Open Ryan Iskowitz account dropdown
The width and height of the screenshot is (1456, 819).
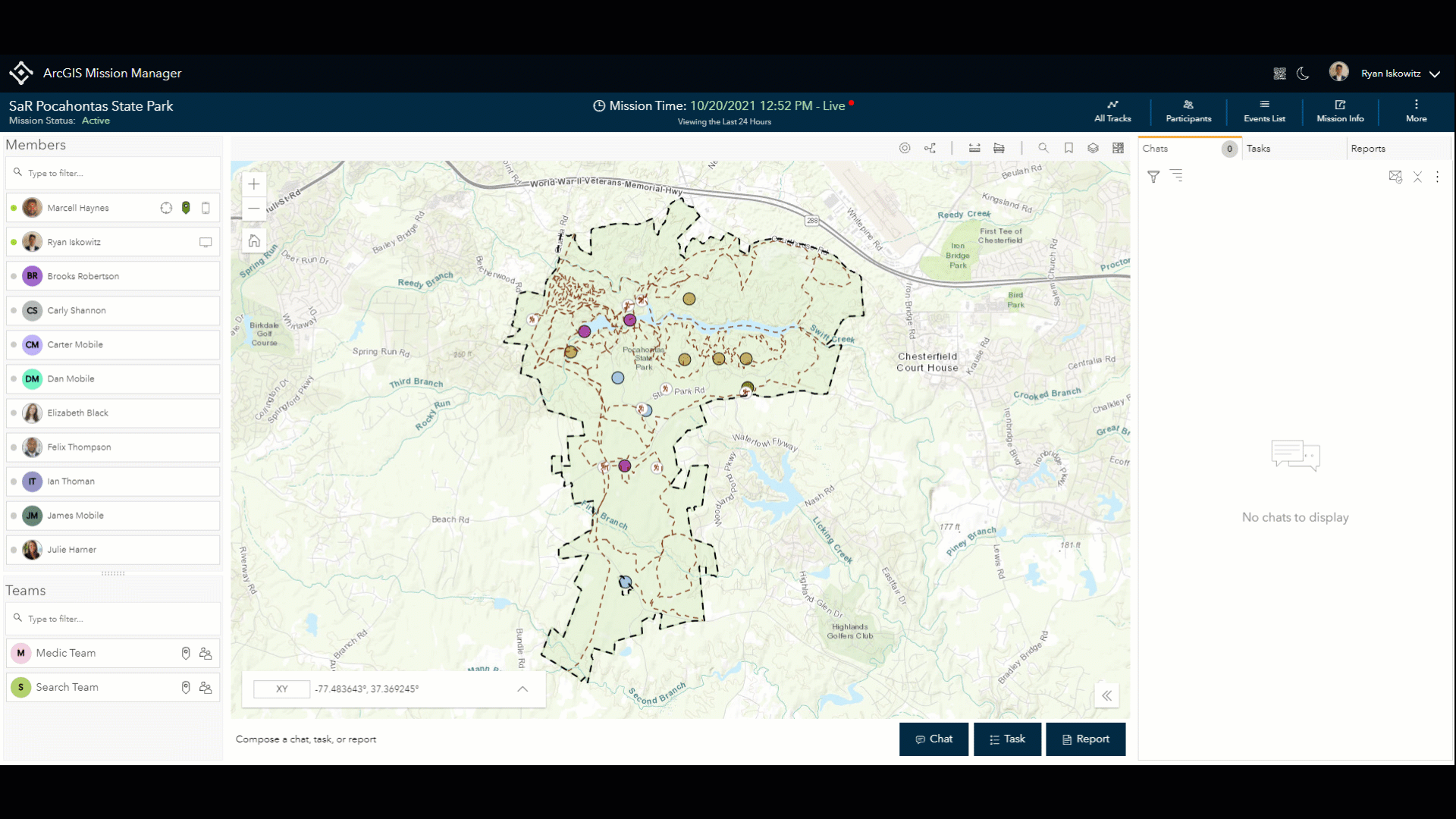[1435, 74]
